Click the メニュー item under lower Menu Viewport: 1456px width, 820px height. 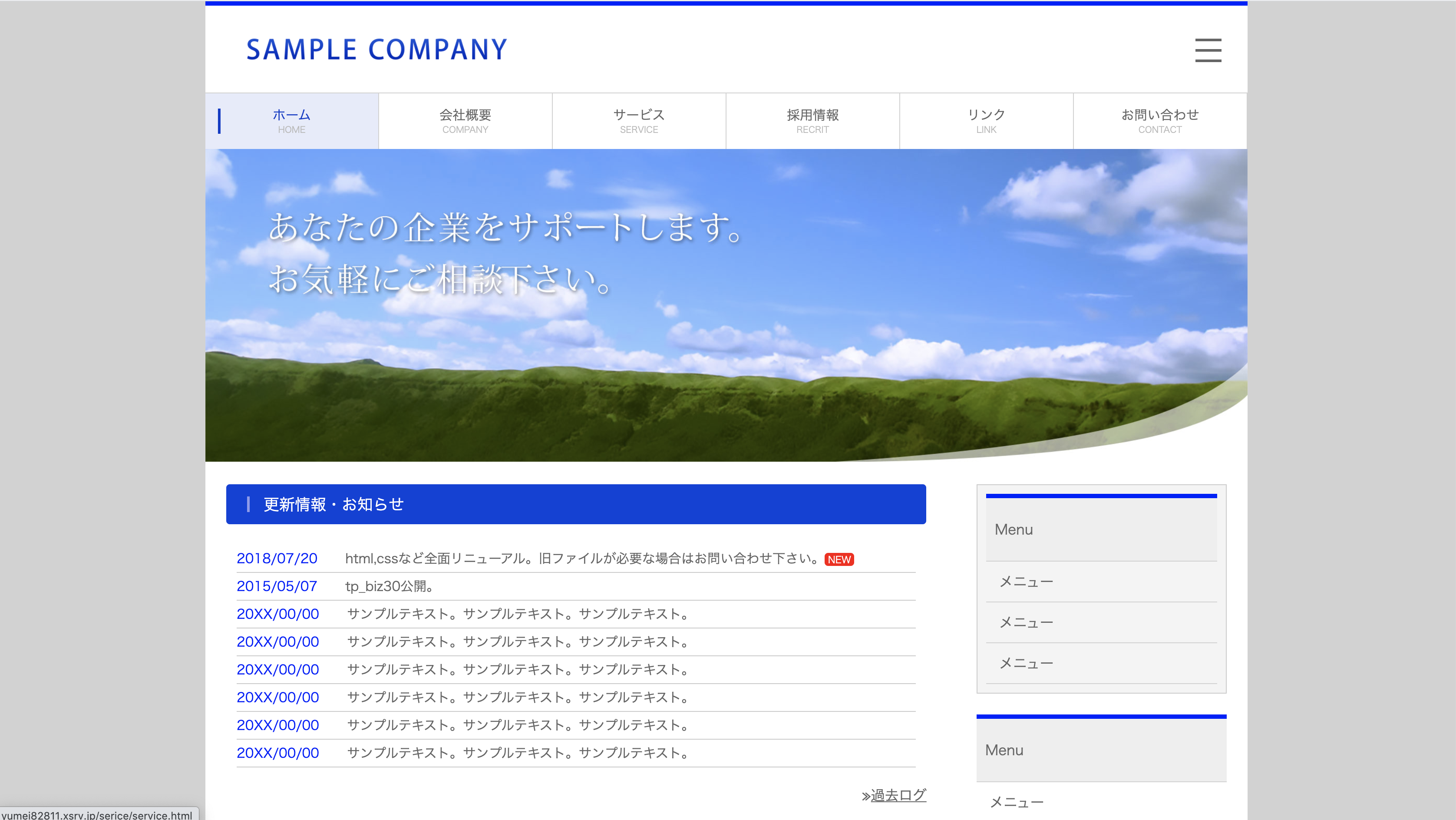click(x=1016, y=801)
